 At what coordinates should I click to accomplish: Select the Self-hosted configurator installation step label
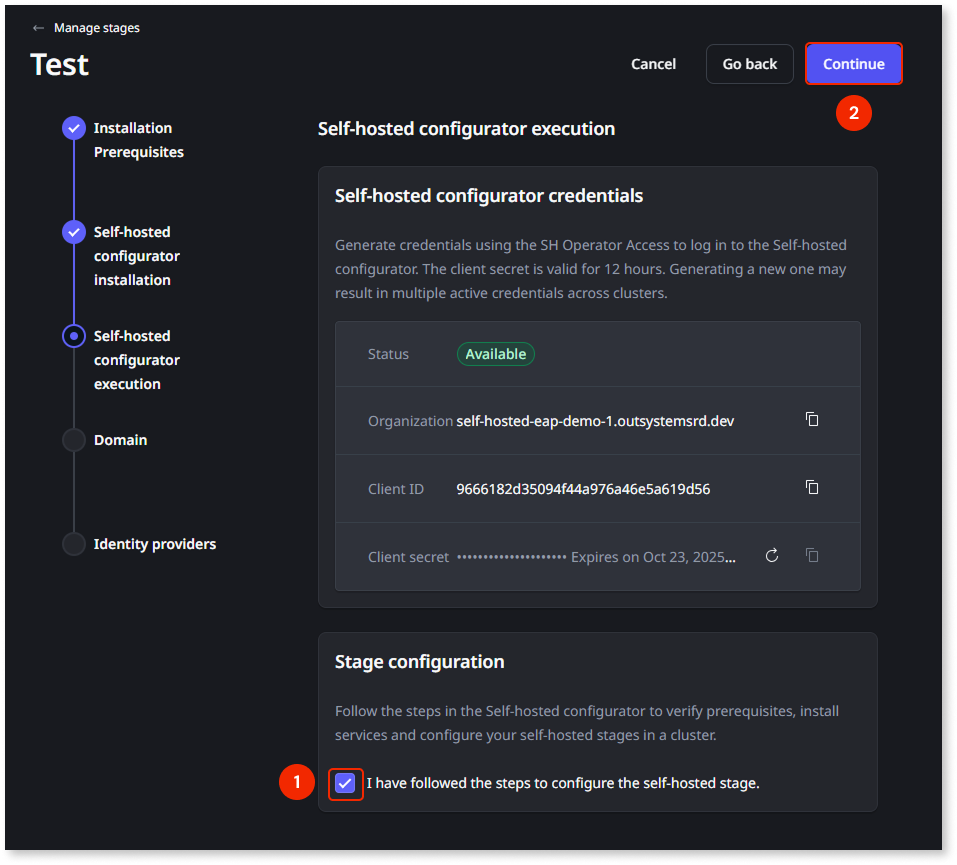(137, 256)
